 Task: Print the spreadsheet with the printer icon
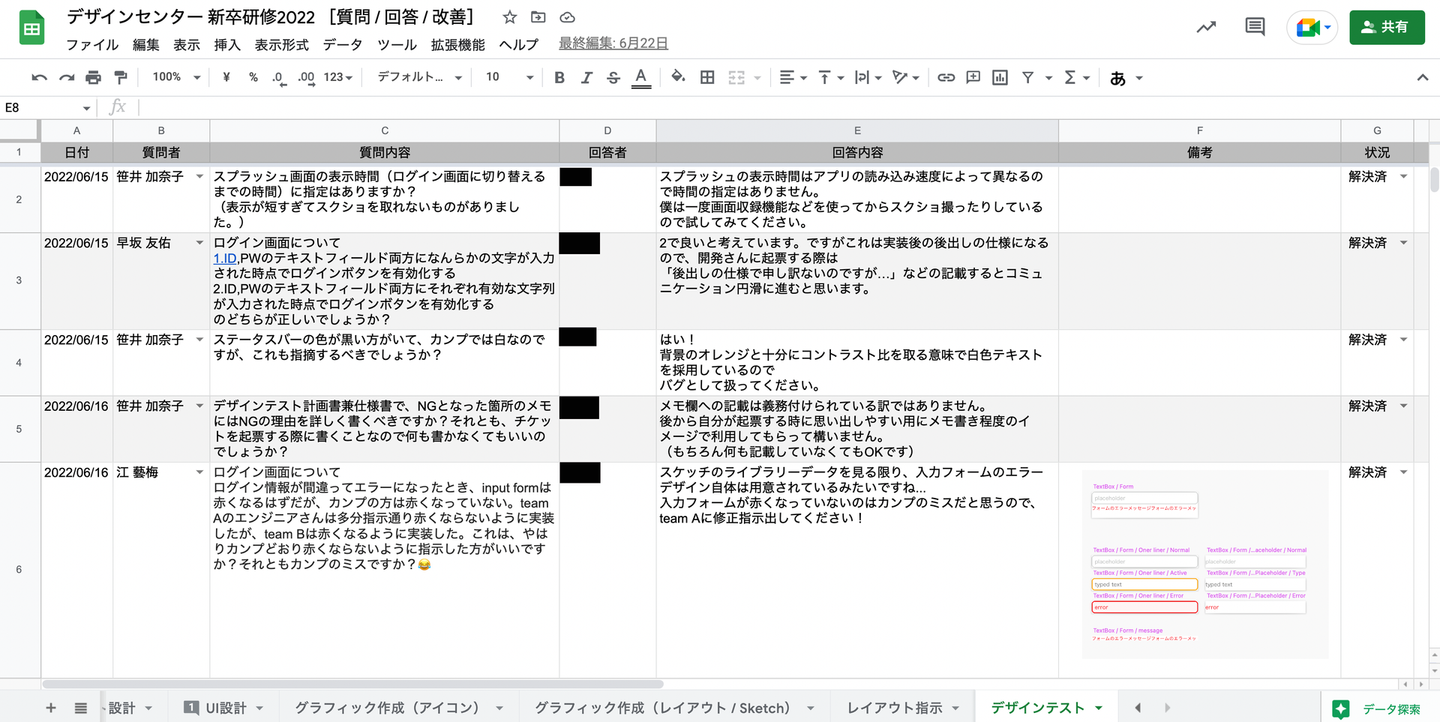point(93,77)
